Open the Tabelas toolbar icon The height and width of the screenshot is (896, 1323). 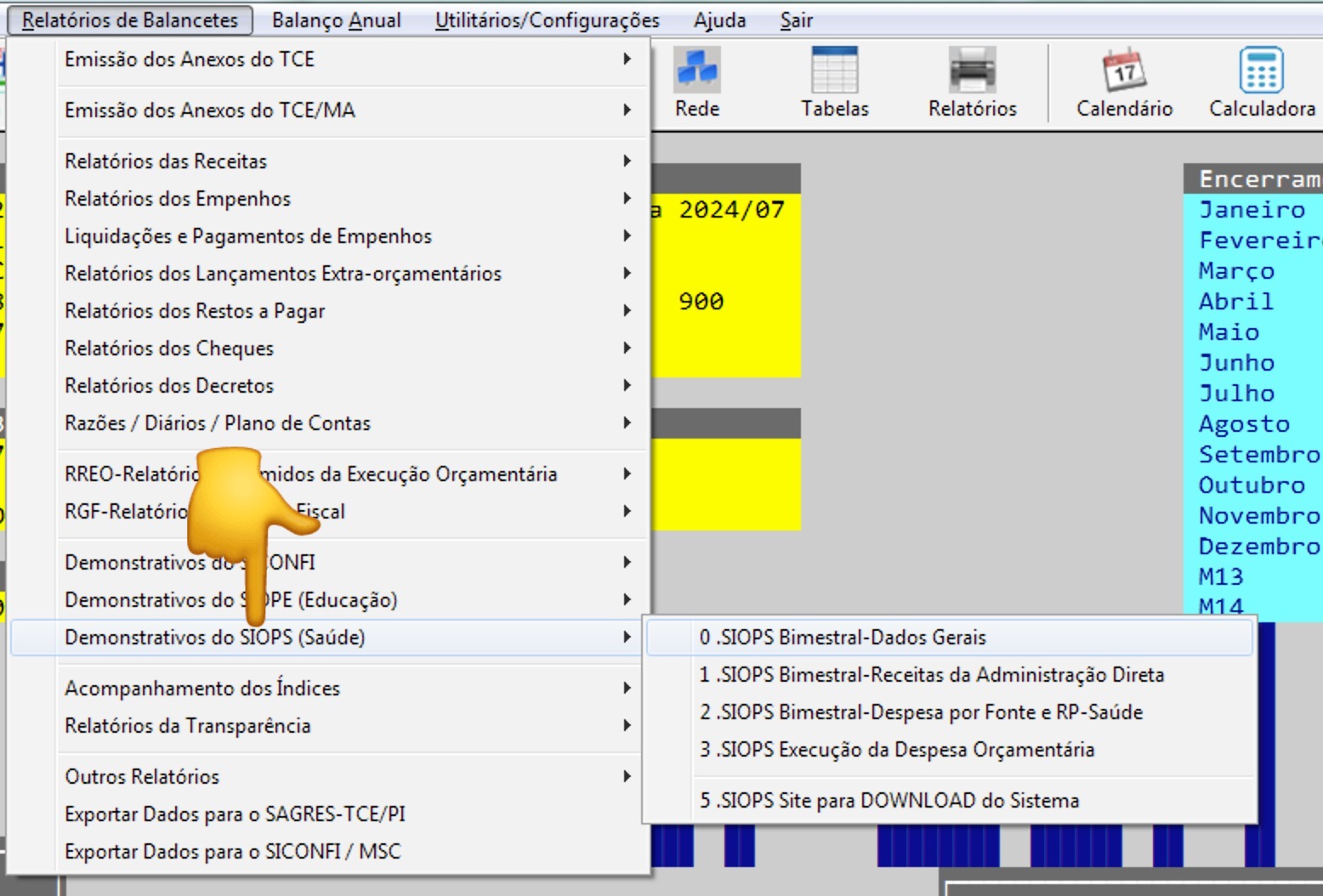pyautogui.click(x=834, y=82)
